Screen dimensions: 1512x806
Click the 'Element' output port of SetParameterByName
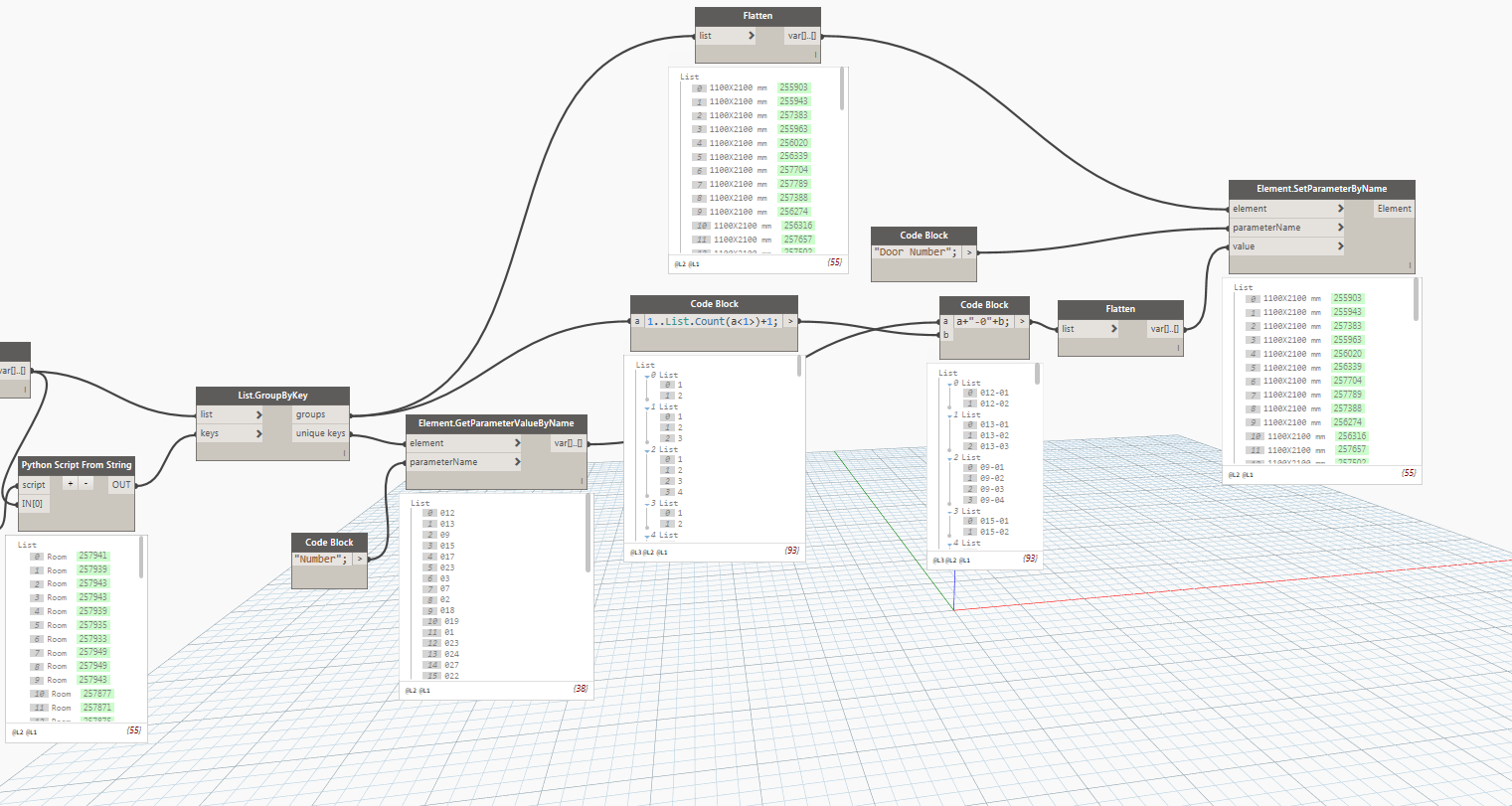[x=1394, y=209]
